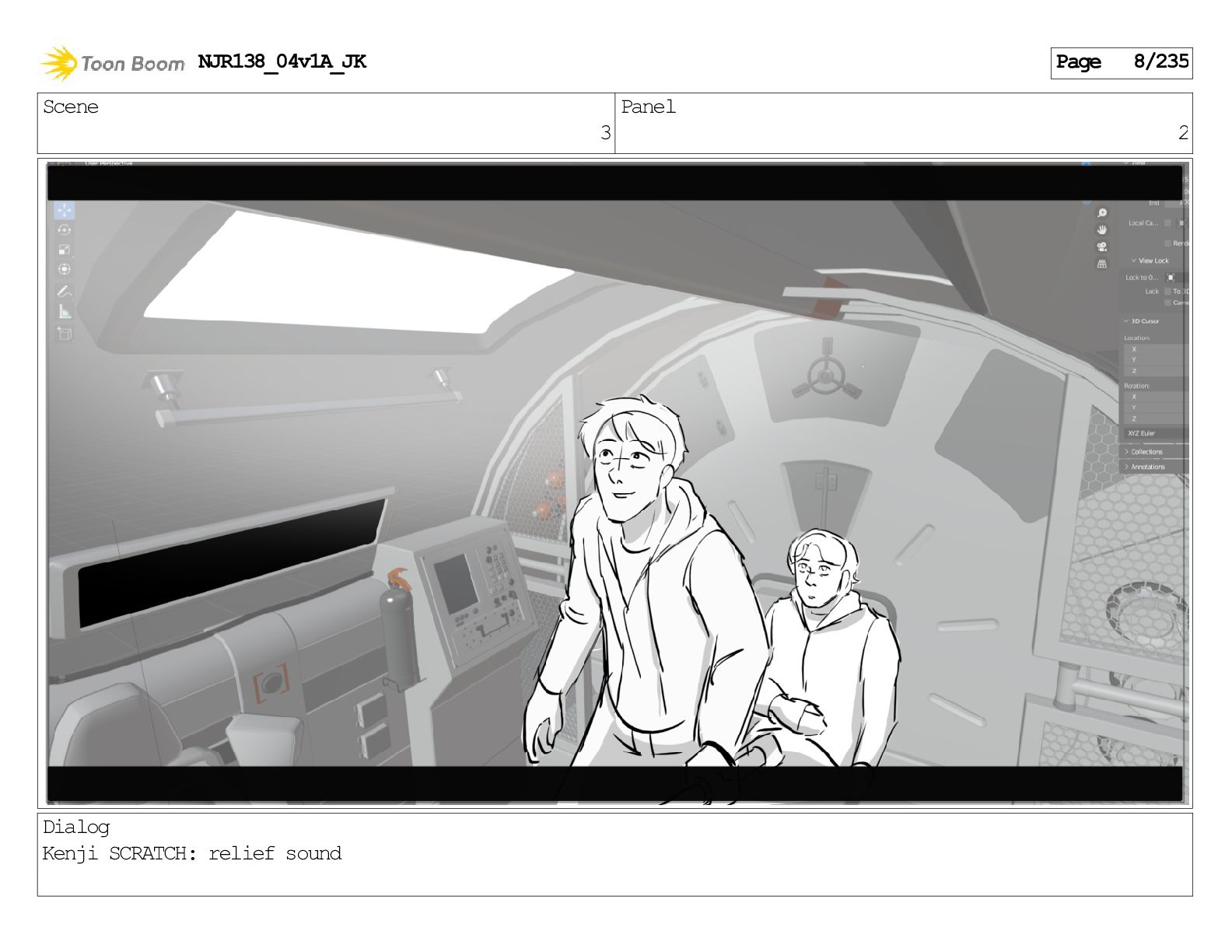The image size is (1232, 952).
Task: Select the Move tool in viewport toolbar
Action: pyautogui.click(x=64, y=211)
